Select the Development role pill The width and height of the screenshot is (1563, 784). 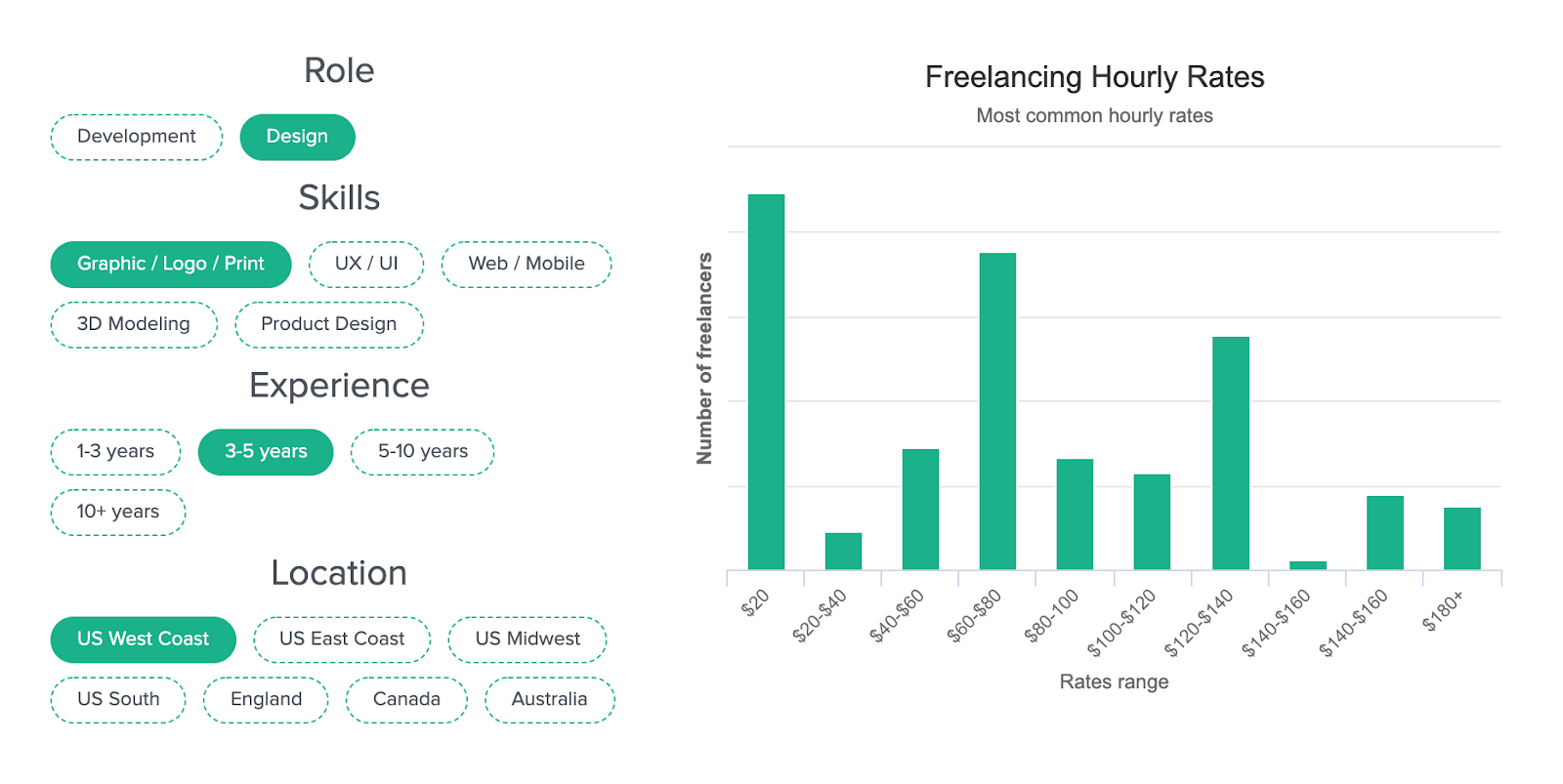137,137
